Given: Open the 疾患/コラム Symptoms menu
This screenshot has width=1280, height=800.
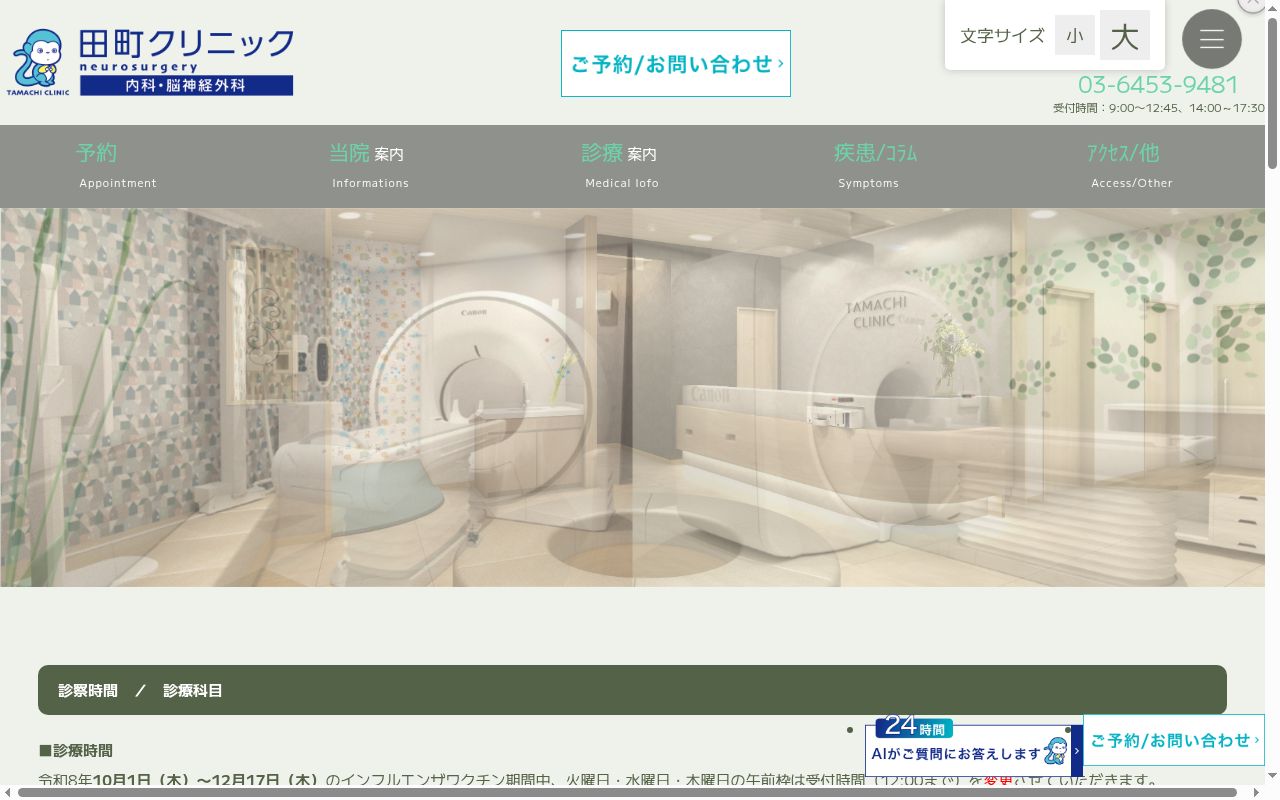Looking at the screenshot, I should [x=875, y=166].
